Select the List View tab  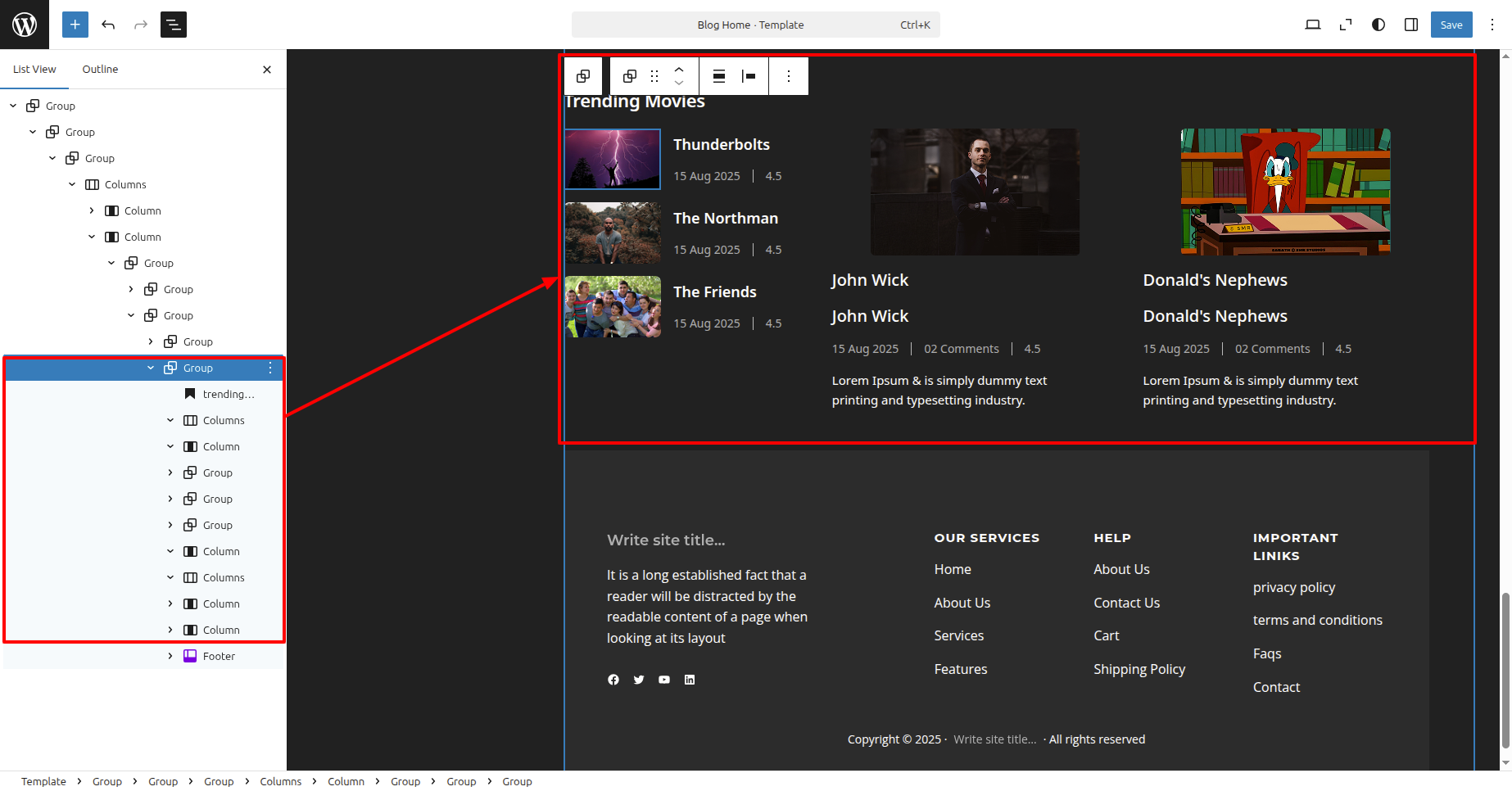pyautogui.click(x=34, y=70)
